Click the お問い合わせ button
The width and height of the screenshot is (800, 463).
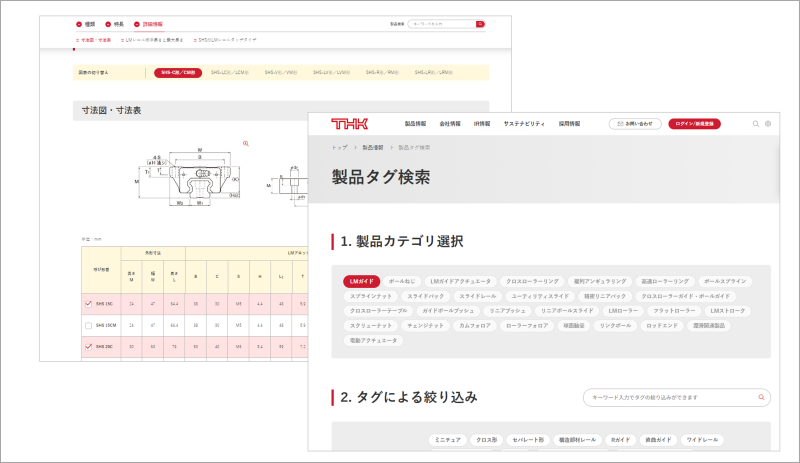636,124
